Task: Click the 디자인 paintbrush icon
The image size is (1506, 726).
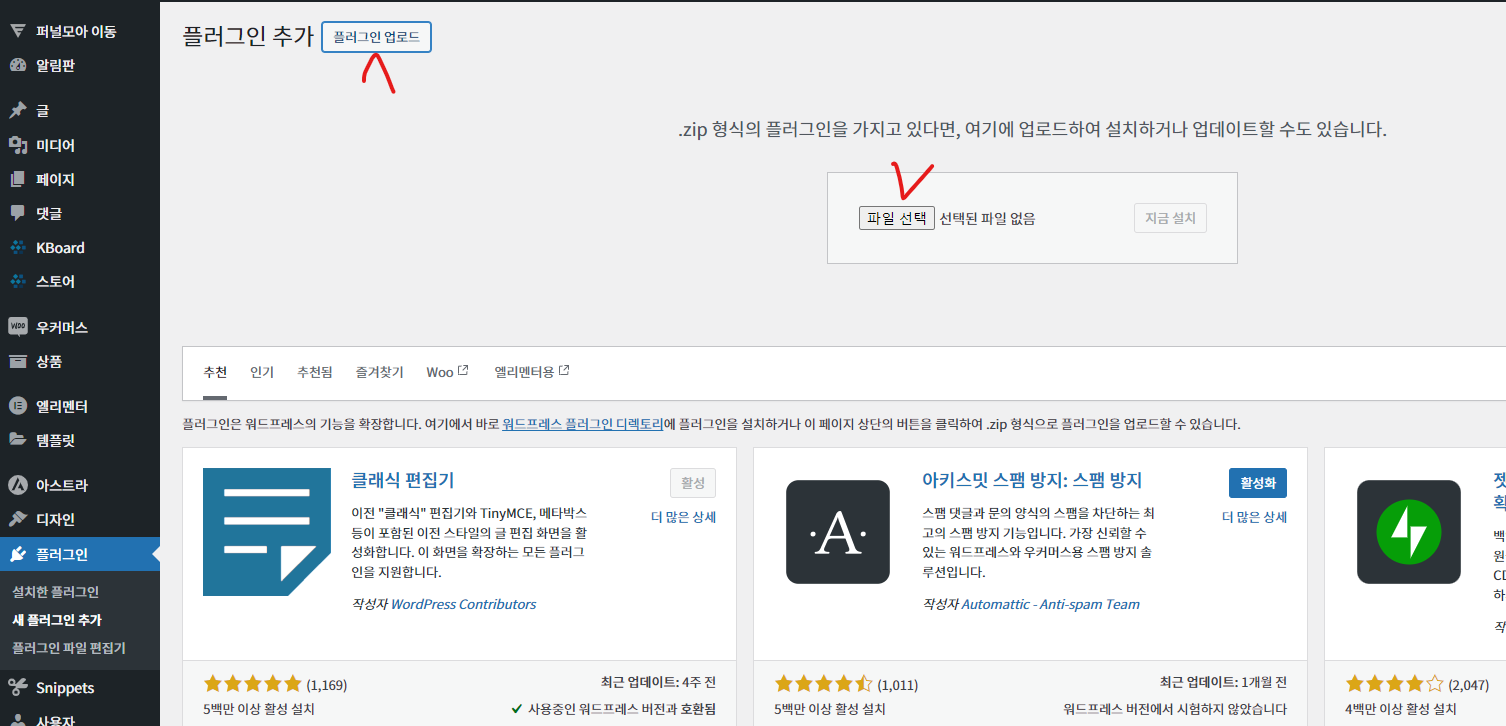Action: tap(17, 519)
